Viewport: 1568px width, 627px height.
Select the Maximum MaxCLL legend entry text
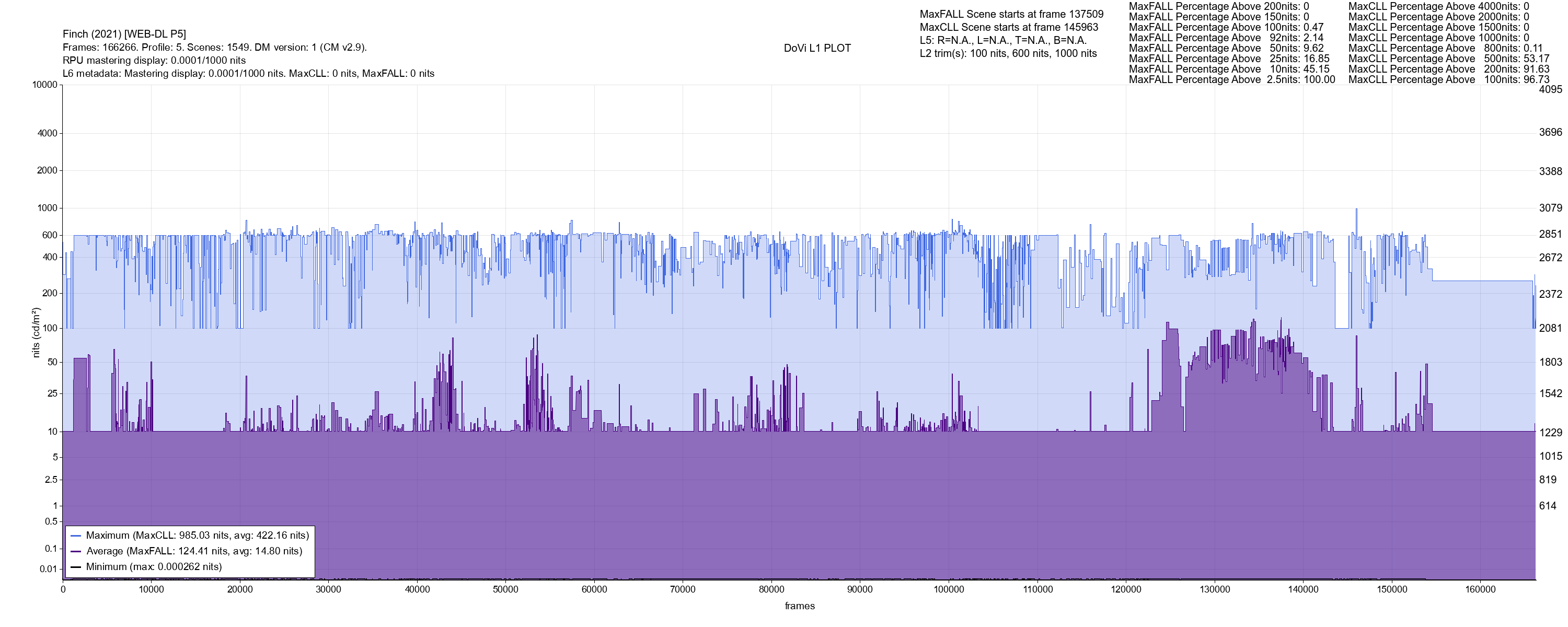[x=197, y=536]
